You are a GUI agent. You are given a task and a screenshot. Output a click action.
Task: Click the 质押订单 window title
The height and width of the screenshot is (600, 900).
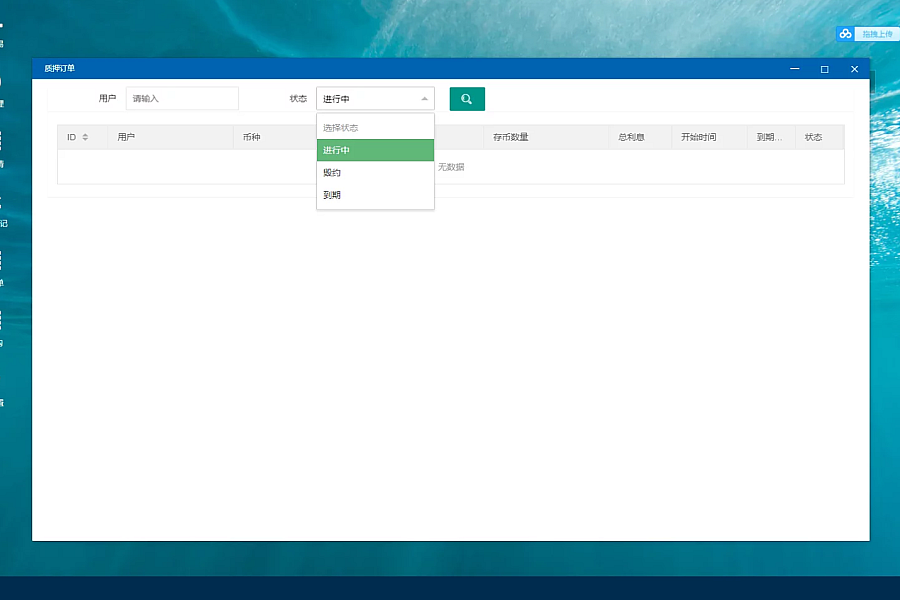pos(60,68)
